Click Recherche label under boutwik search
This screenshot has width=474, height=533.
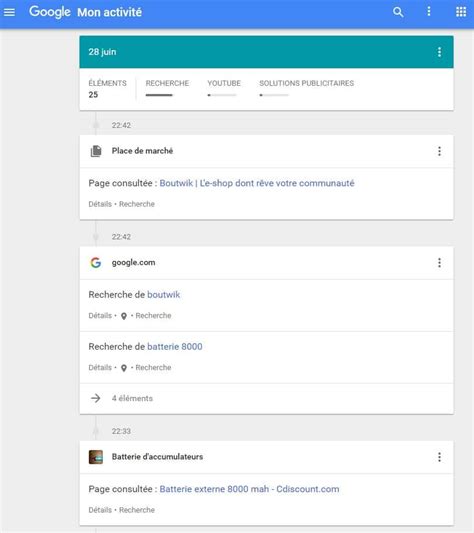(153, 315)
